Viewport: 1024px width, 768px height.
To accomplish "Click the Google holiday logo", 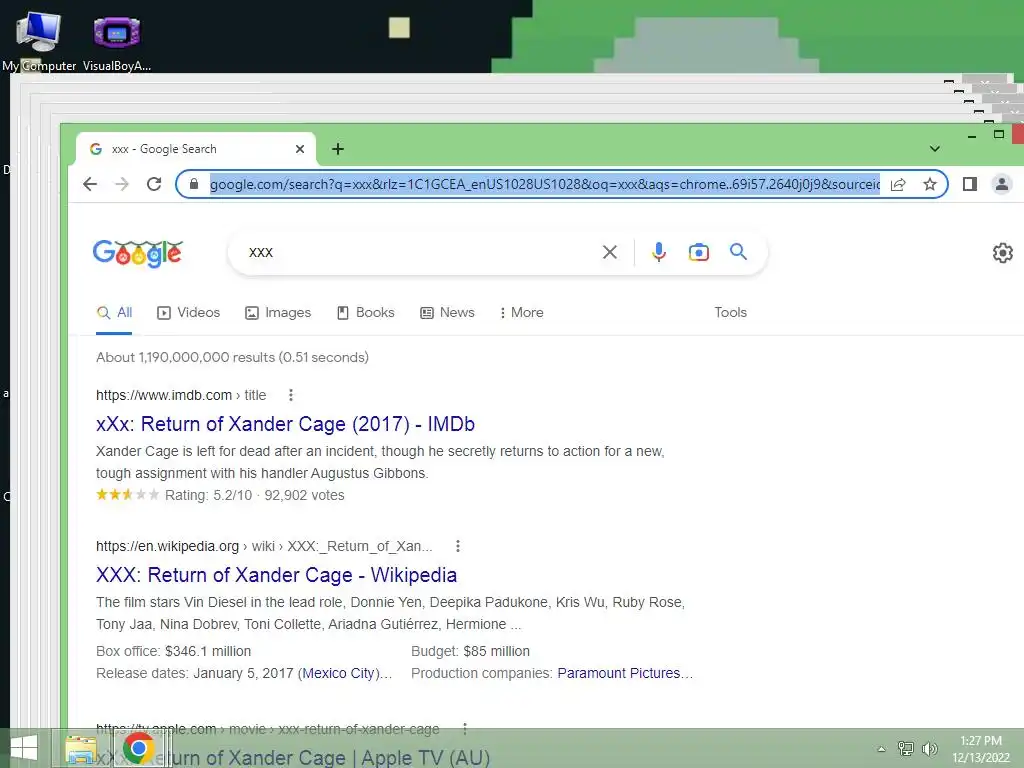I will (x=138, y=253).
